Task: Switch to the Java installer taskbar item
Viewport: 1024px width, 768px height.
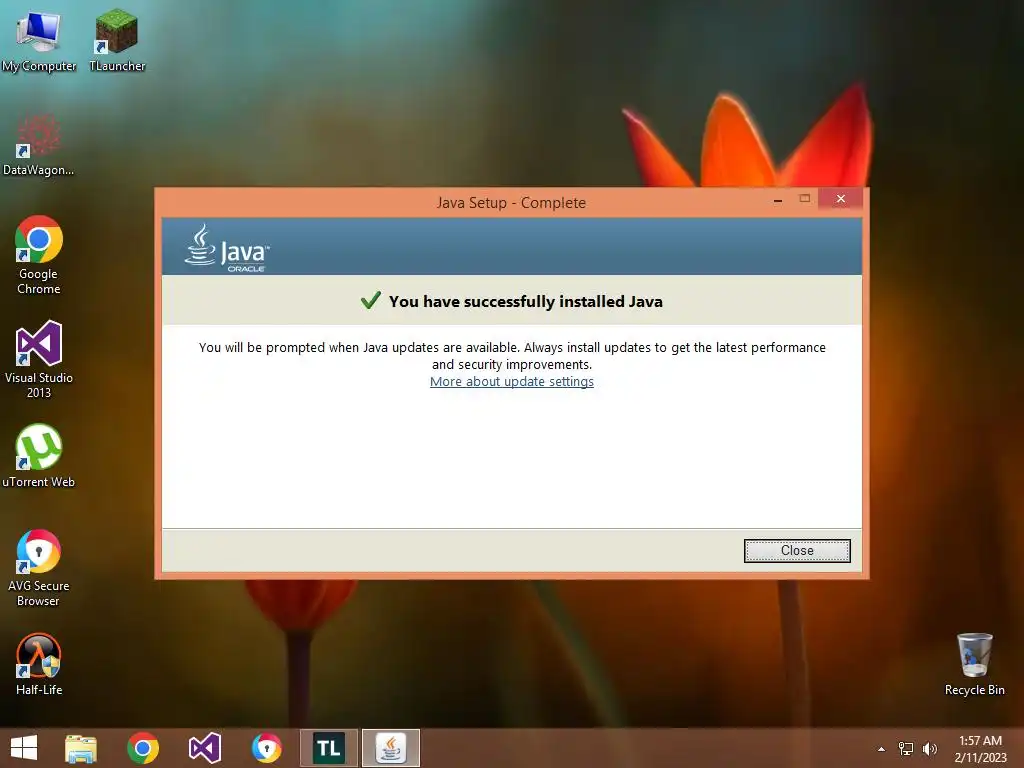Action: coord(391,748)
